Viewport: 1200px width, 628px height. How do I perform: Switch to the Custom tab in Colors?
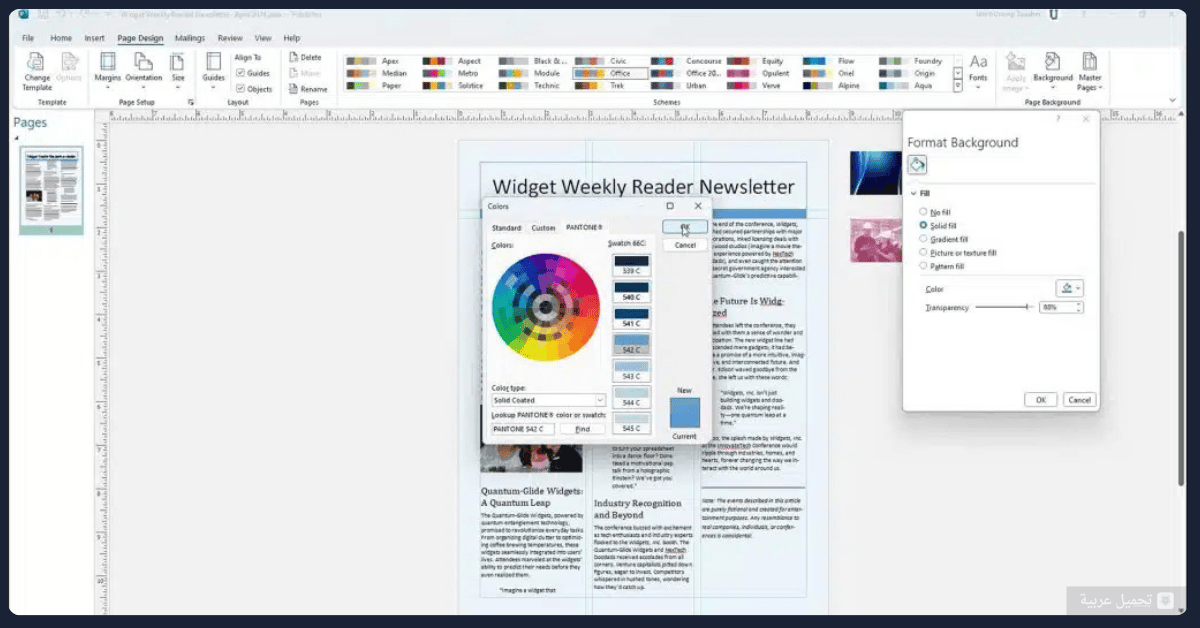click(x=543, y=228)
